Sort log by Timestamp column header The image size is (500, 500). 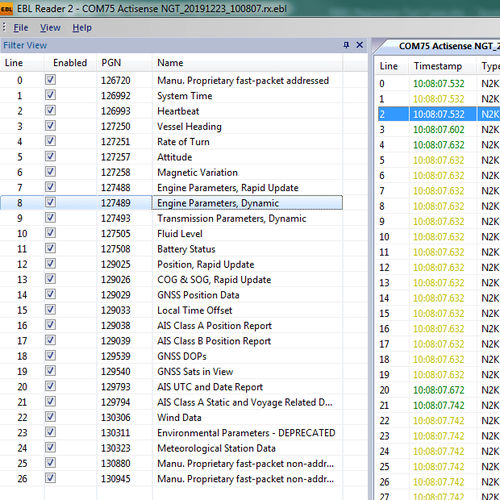[x=443, y=66]
